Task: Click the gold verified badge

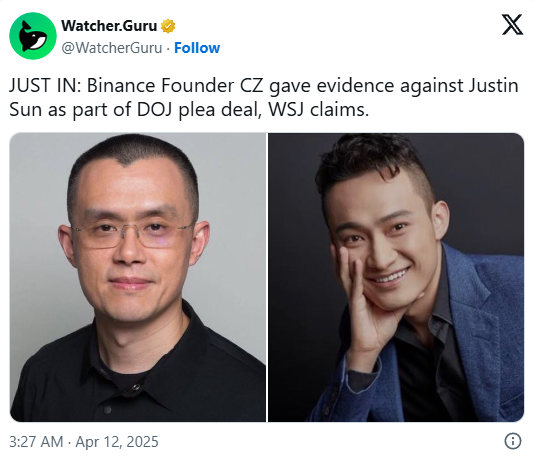Action: point(168,26)
